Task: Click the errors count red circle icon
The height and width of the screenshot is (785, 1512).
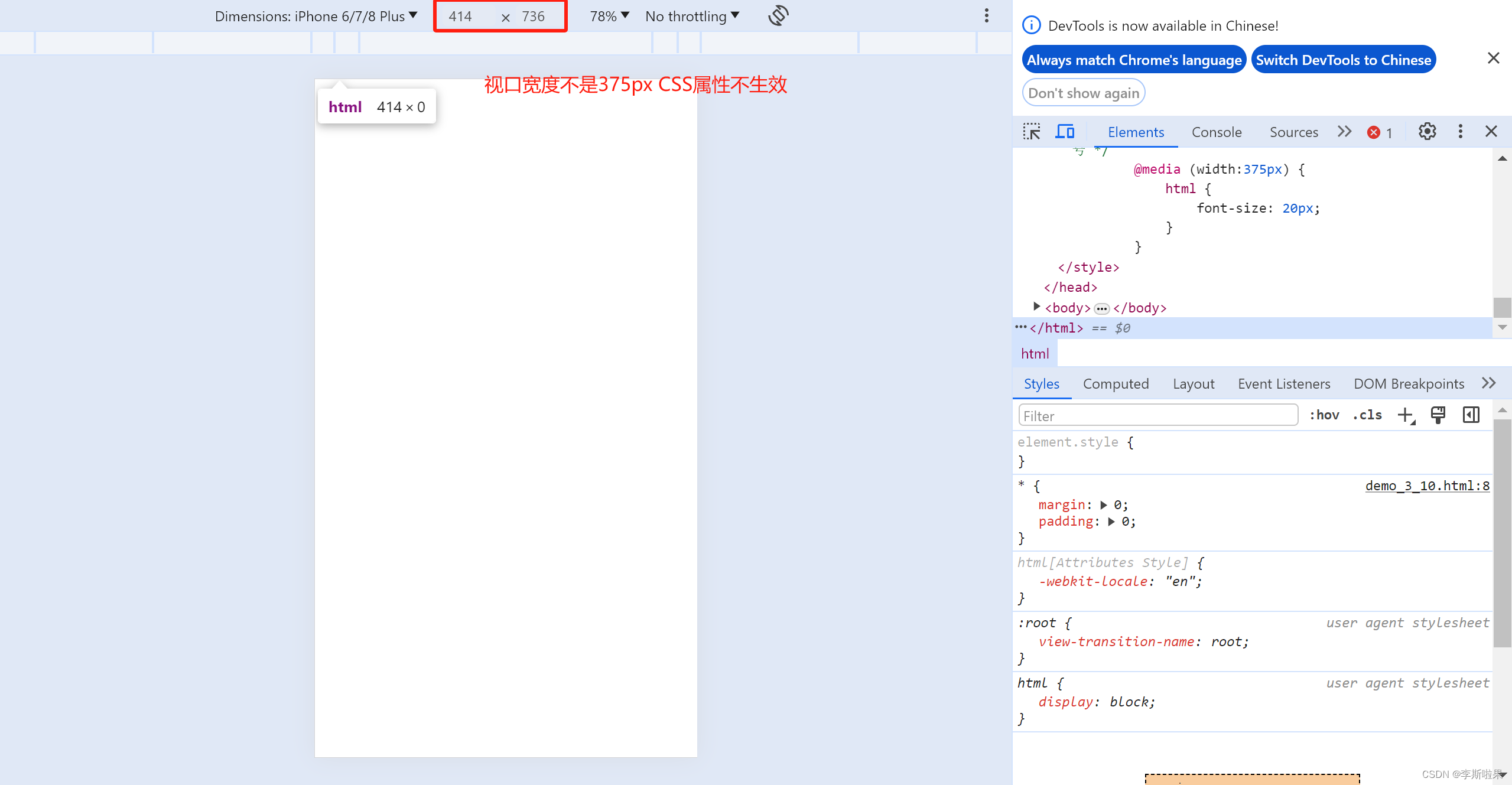Action: (x=1374, y=132)
